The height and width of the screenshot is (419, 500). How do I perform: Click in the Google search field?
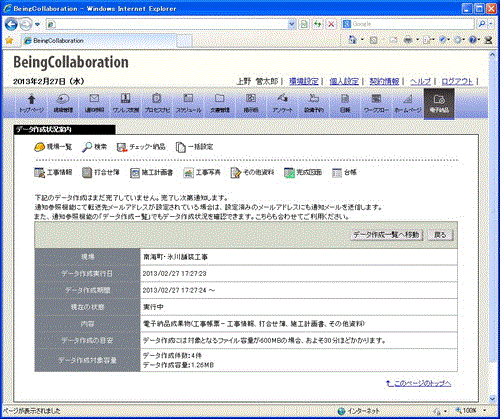pos(413,24)
